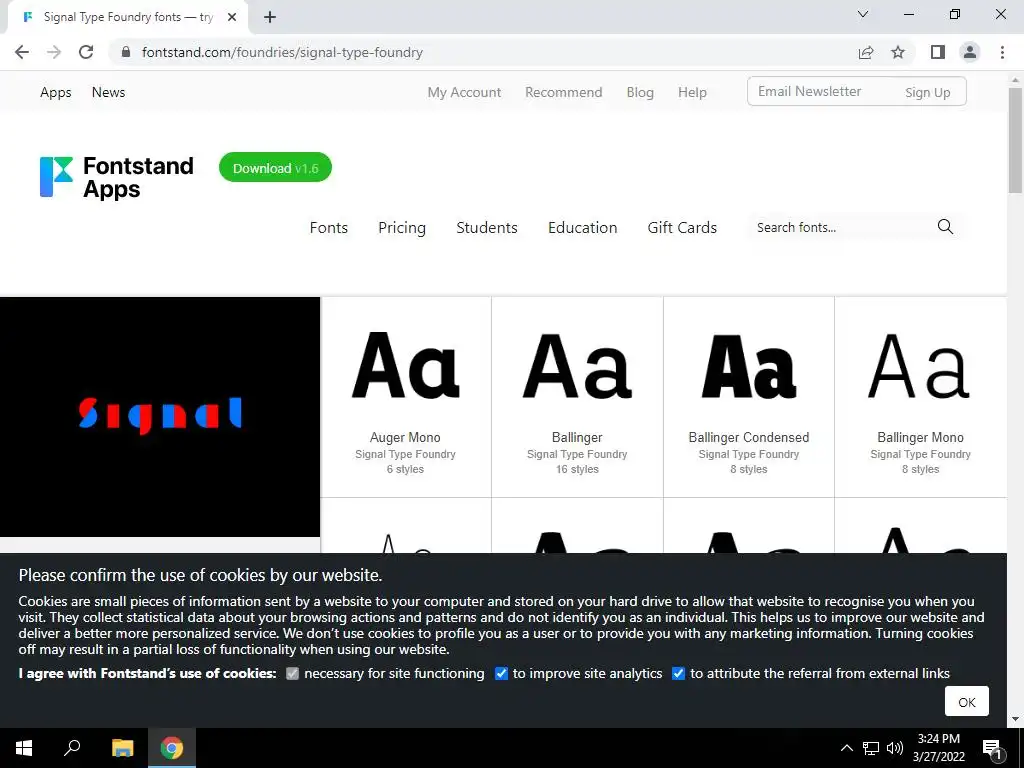Viewport: 1024px width, 768px height.
Task: Click the search magnifier icon
Action: tap(945, 227)
